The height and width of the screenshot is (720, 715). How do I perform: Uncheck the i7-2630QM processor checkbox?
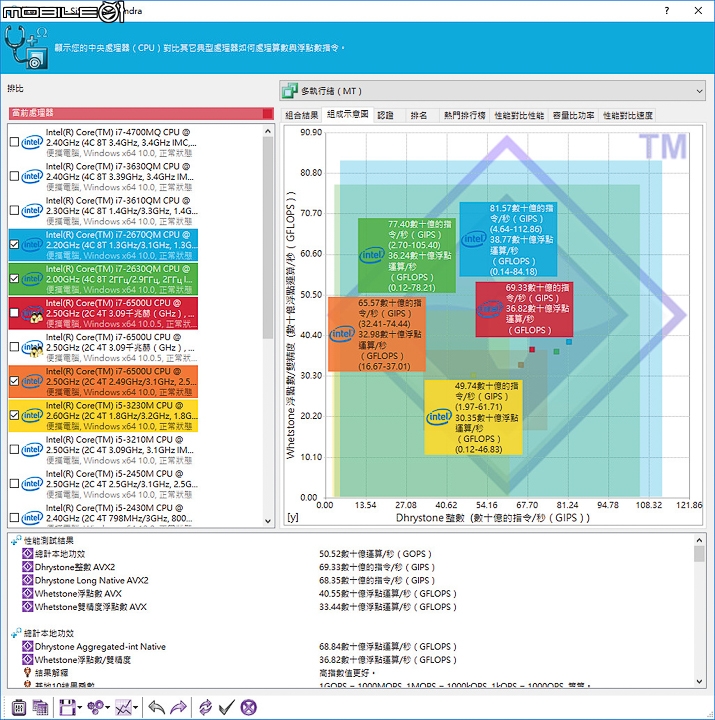click(14, 278)
